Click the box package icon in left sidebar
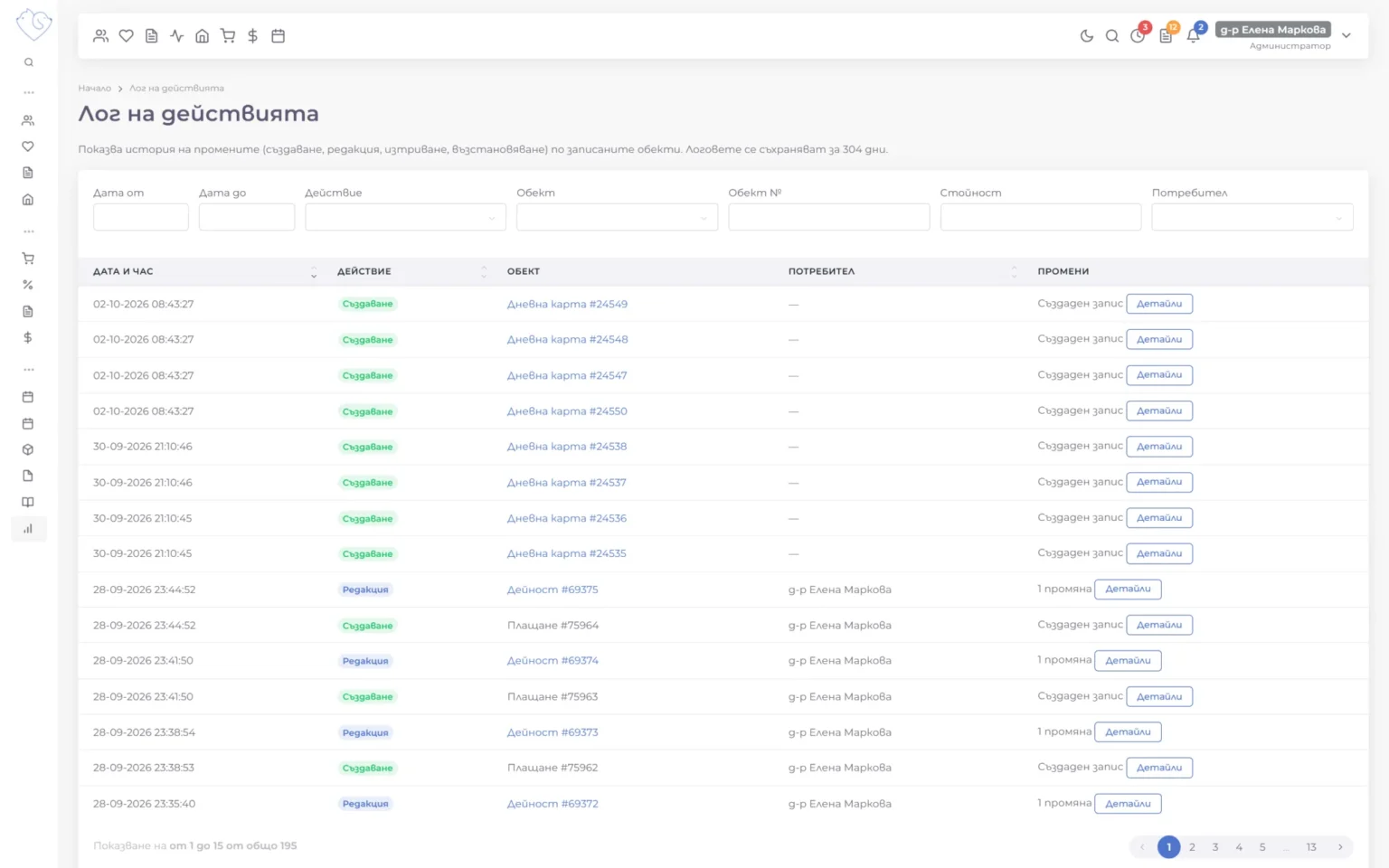 [x=28, y=449]
